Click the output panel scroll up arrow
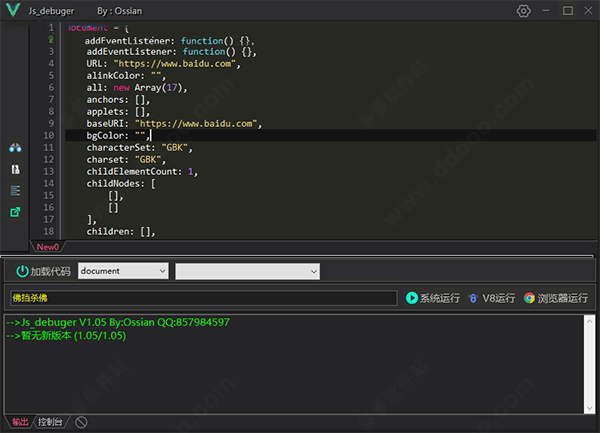The width and height of the screenshot is (600, 433). tap(589, 321)
